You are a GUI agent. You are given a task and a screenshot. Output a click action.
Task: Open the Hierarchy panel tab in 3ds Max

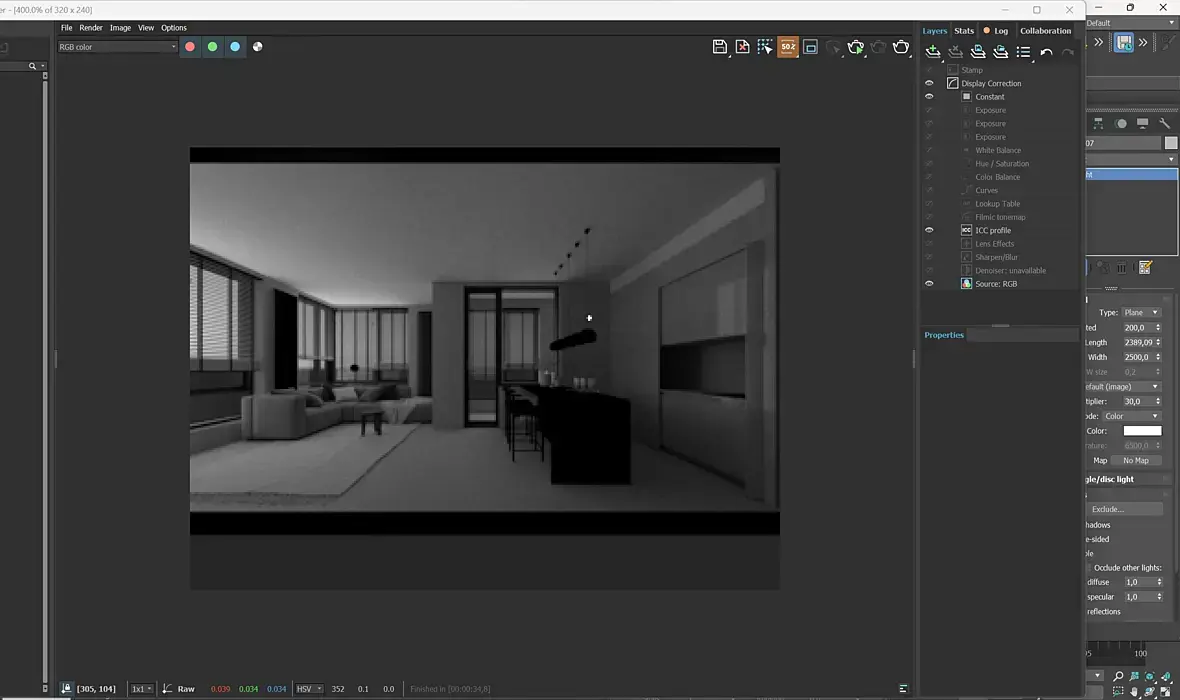(1098, 123)
